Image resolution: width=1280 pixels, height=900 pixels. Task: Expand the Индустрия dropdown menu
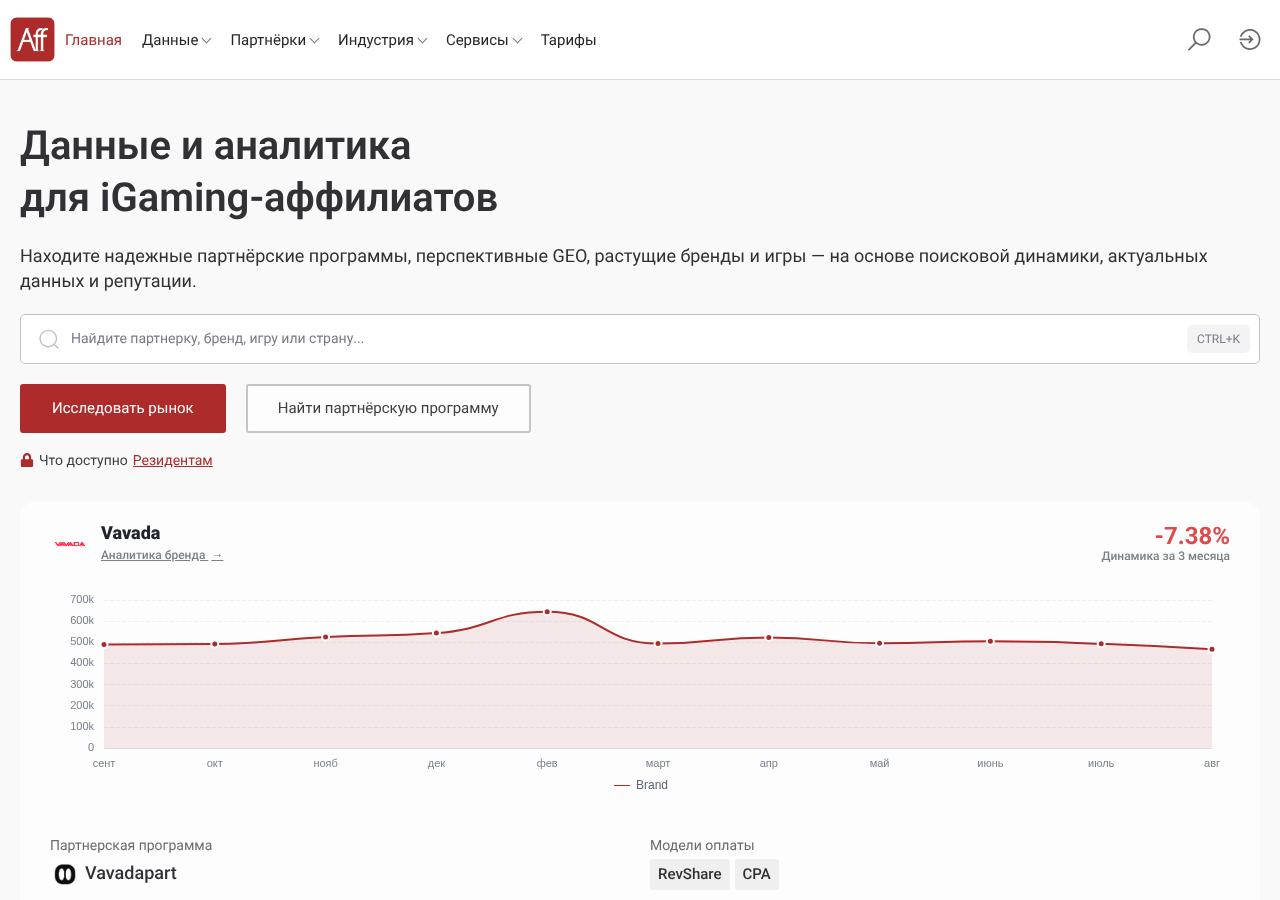coord(383,40)
